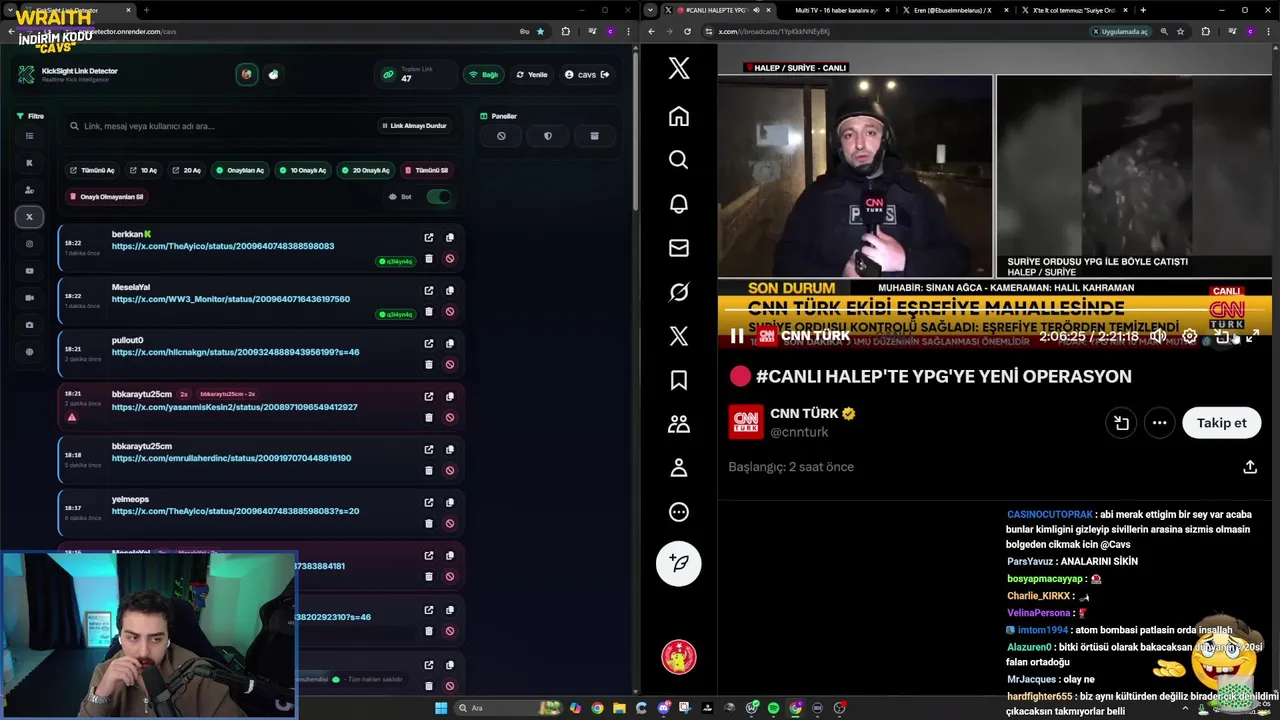The height and width of the screenshot is (720, 1280).
Task: Pause the CNN TÜRK broadcast
Action: coord(737,337)
